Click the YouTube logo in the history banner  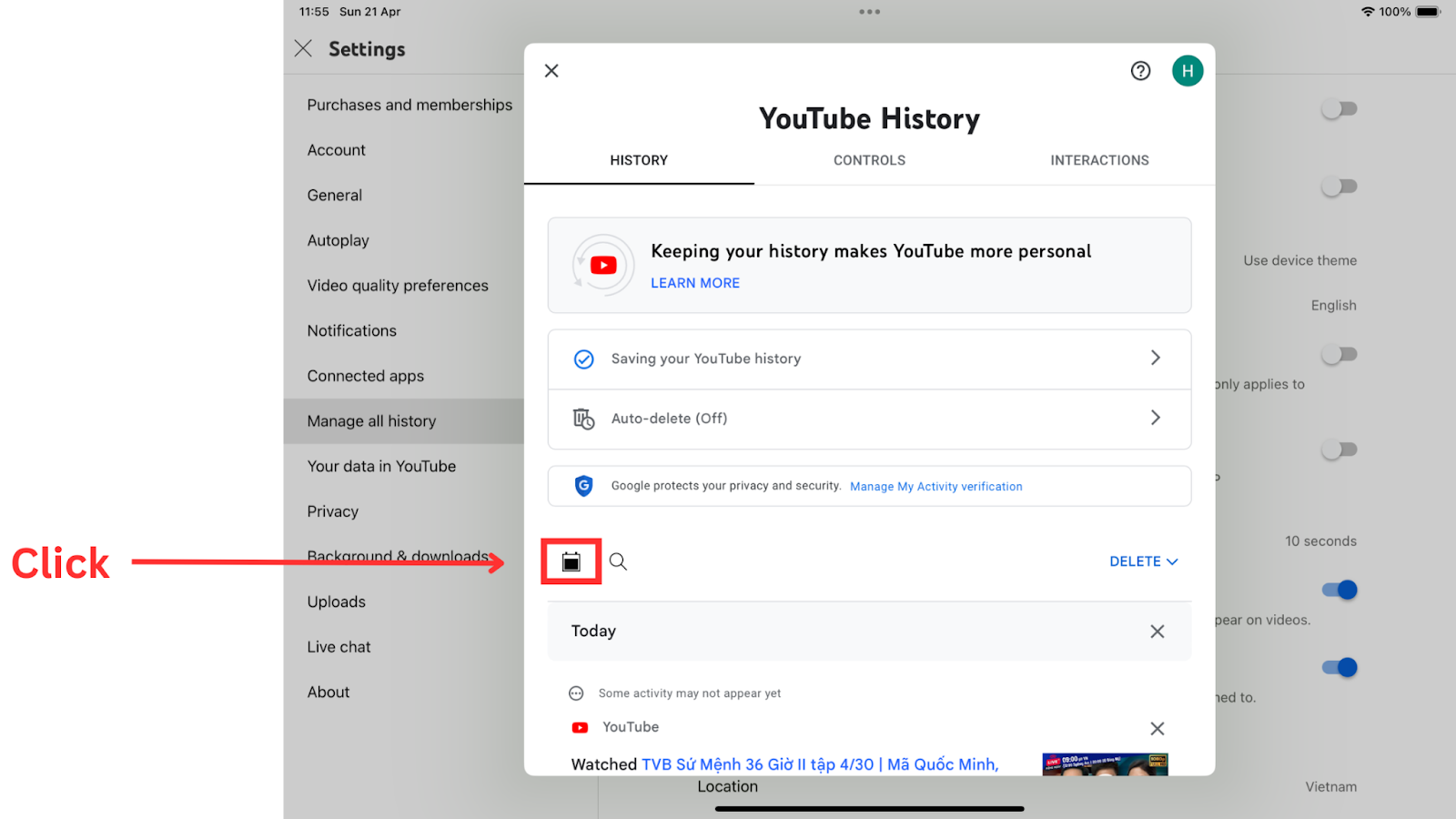[602, 265]
